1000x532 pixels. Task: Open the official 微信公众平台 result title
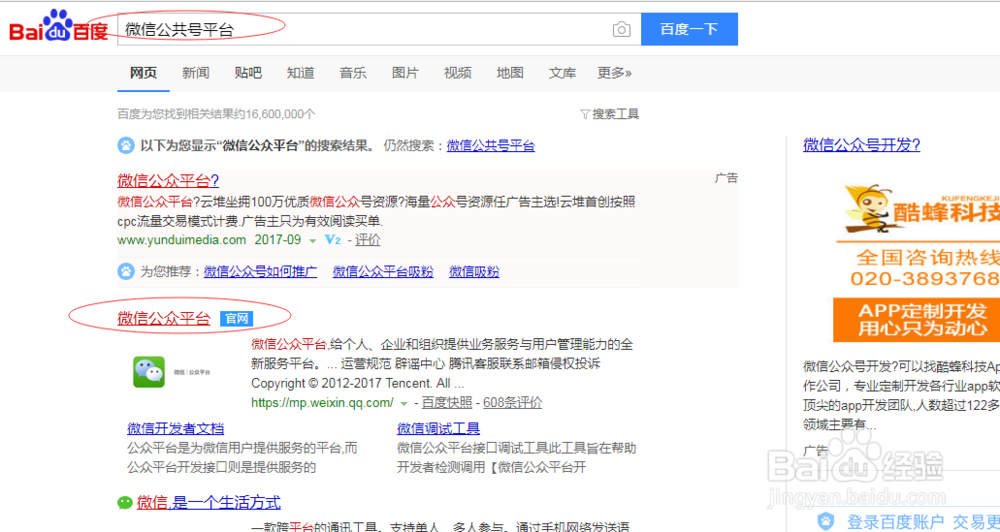pos(164,318)
